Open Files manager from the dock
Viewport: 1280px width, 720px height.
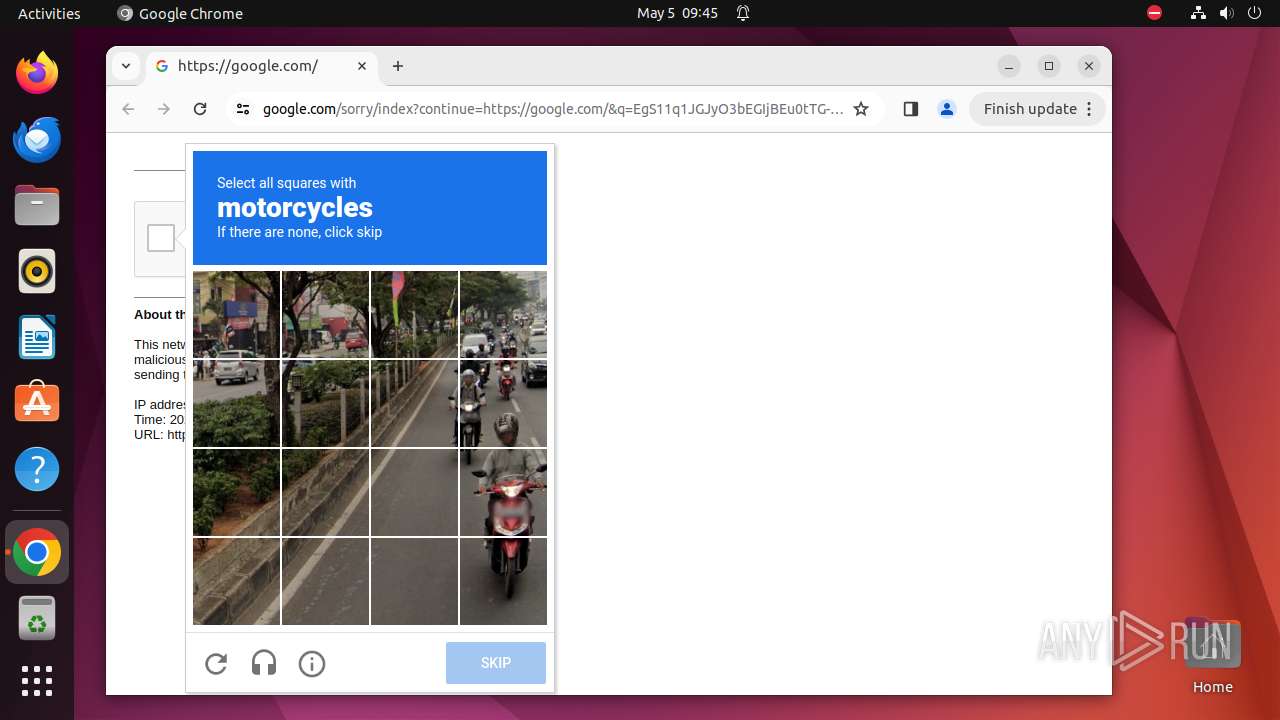[37, 205]
